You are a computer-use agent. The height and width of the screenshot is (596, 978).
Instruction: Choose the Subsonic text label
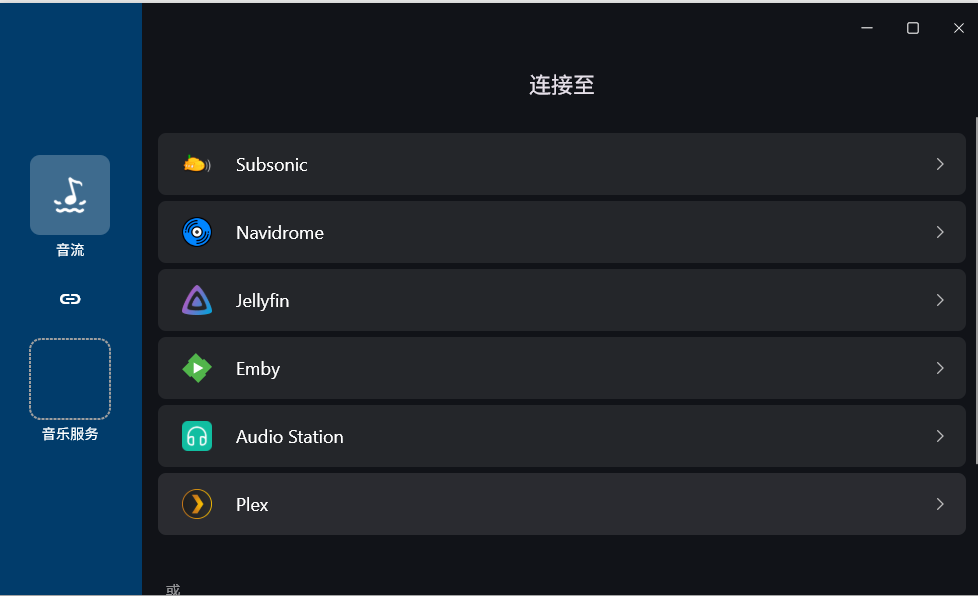pyautogui.click(x=271, y=165)
